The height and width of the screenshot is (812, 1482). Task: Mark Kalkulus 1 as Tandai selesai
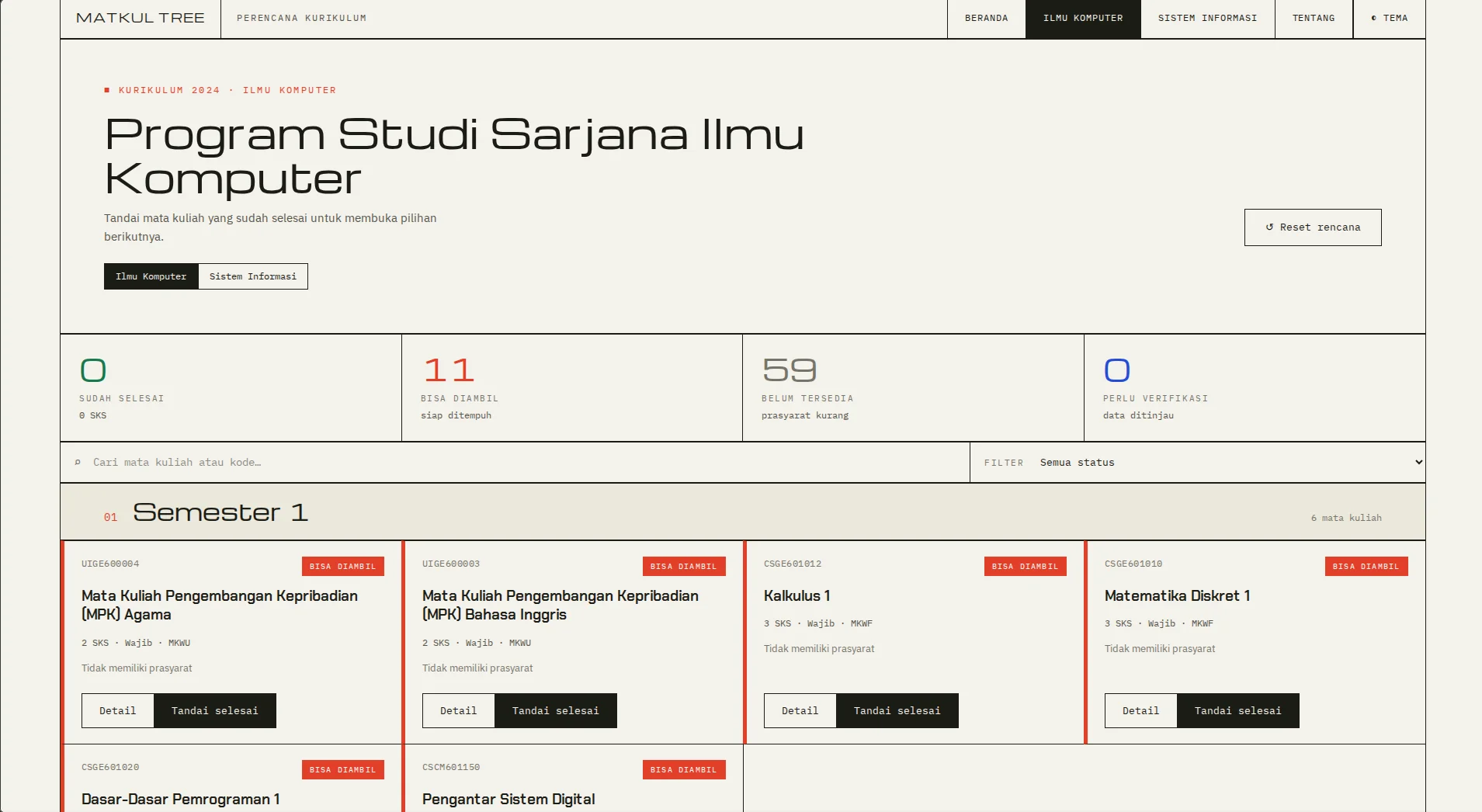(x=897, y=711)
